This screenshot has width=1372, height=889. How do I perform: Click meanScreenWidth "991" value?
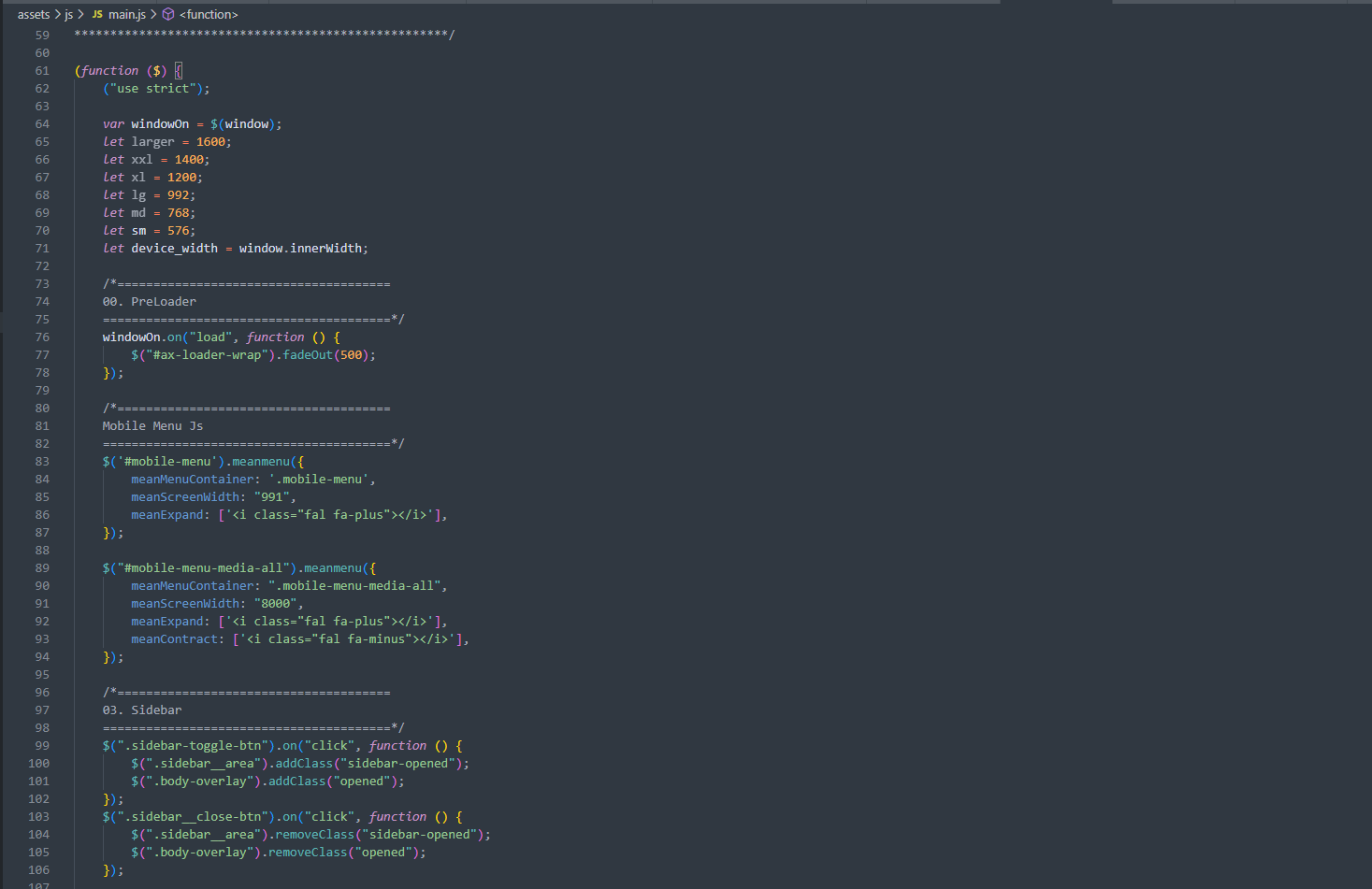271,497
